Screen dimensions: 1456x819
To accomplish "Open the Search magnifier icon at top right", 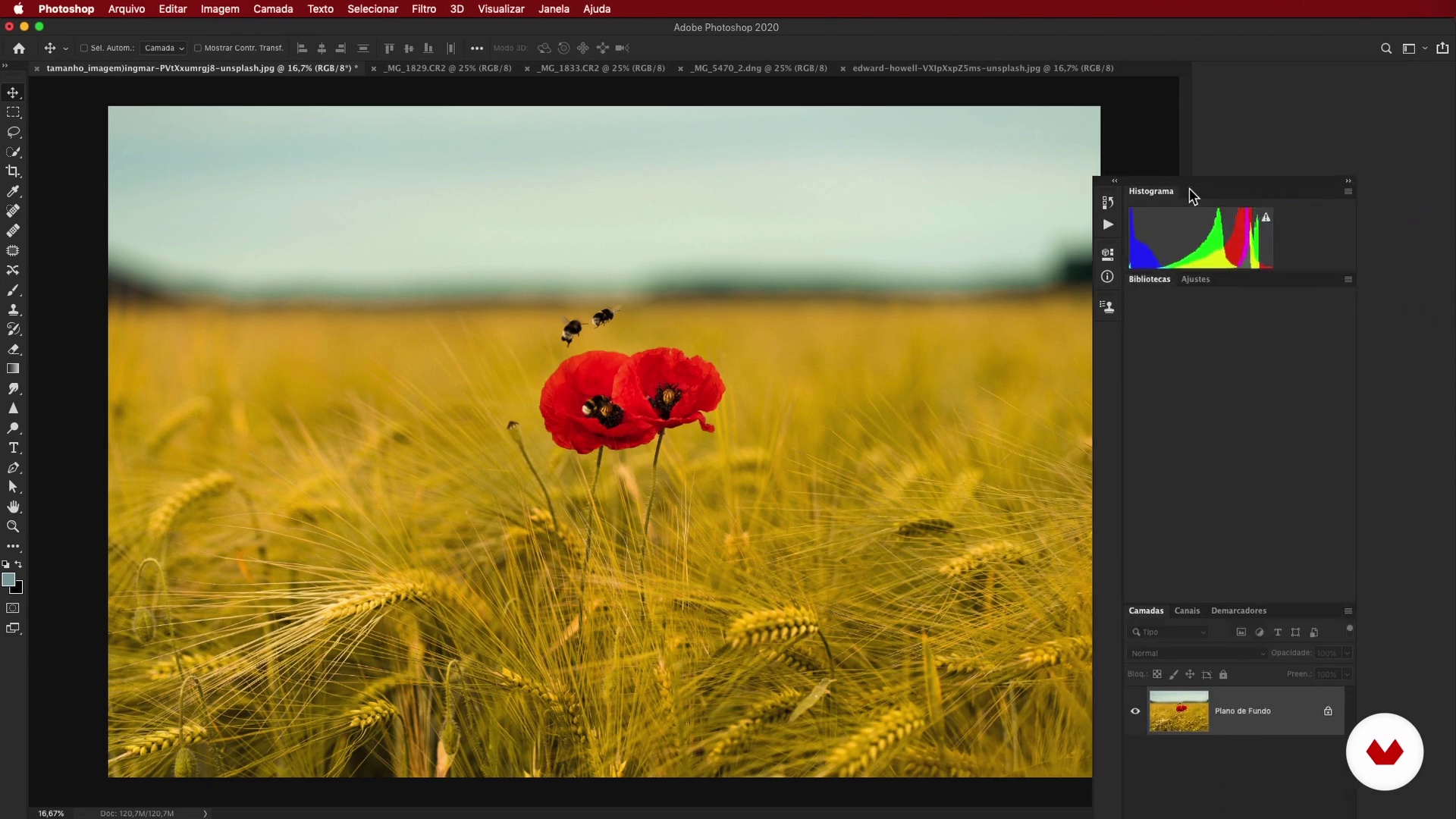I will [x=1386, y=49].
